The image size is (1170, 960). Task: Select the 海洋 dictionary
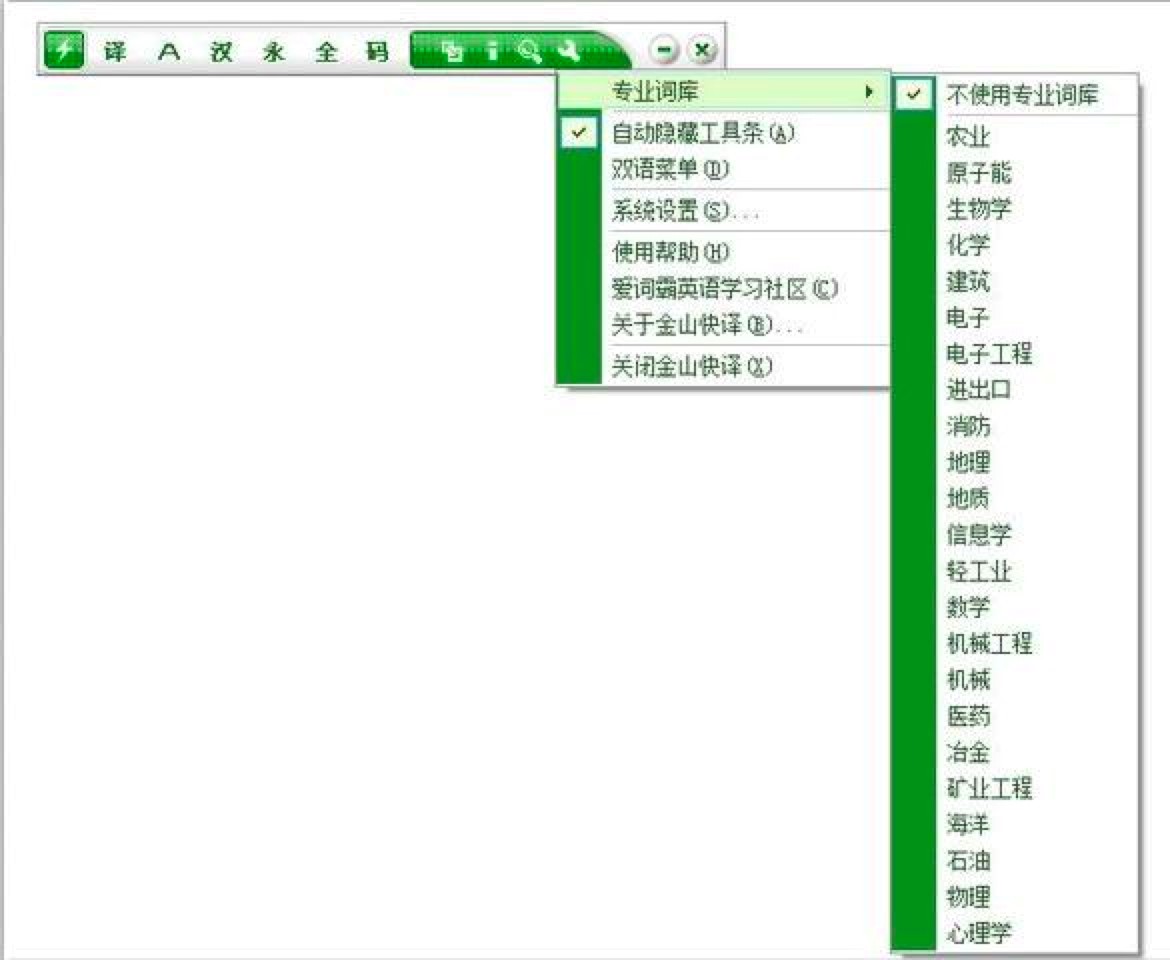[1015, 824]
